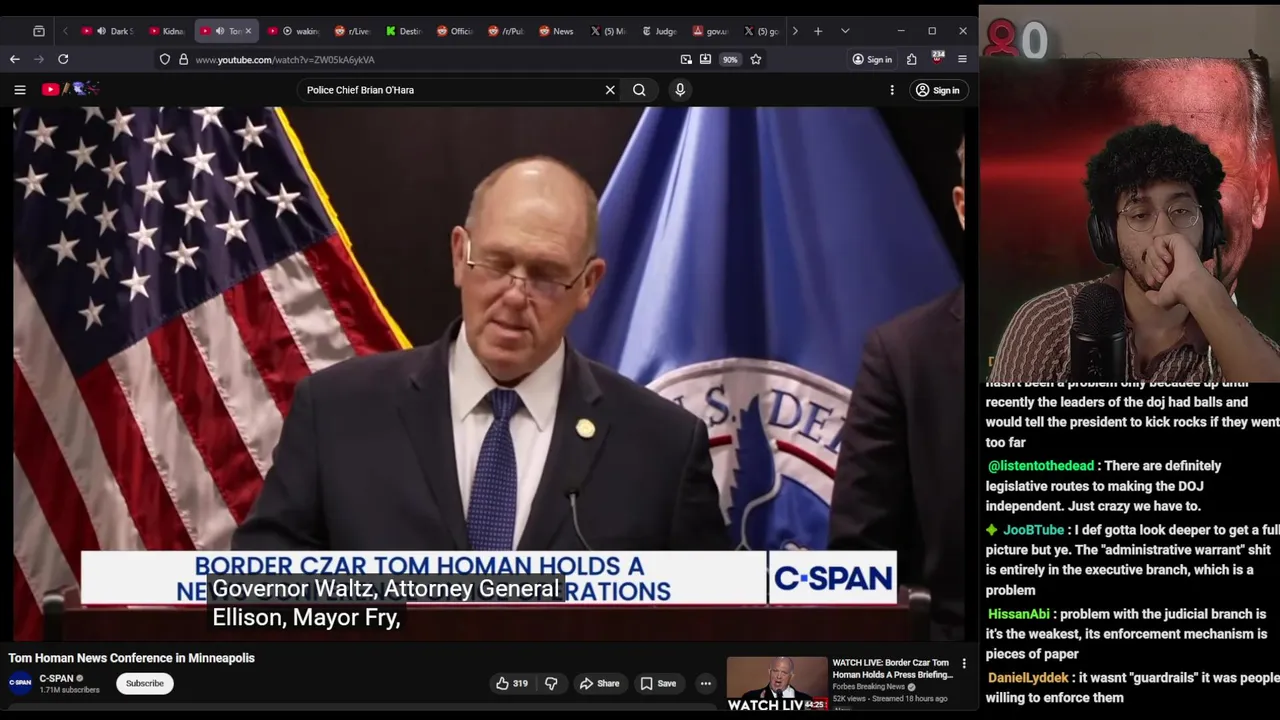Screen dimensions: 1280x720
Task: Run search with magnifier icon
Action: [x=639, y=90]
